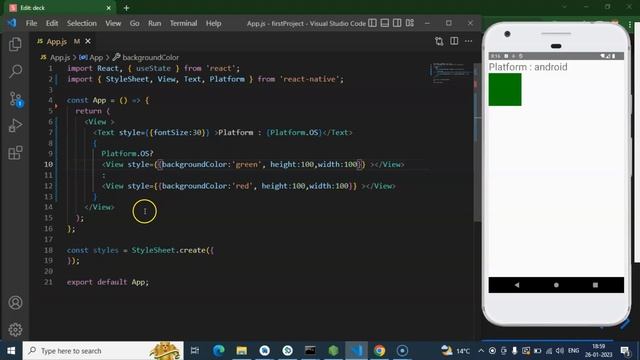640x360 pixels.
Task: Close the App.js editor tab
Action: pos(88,41)
